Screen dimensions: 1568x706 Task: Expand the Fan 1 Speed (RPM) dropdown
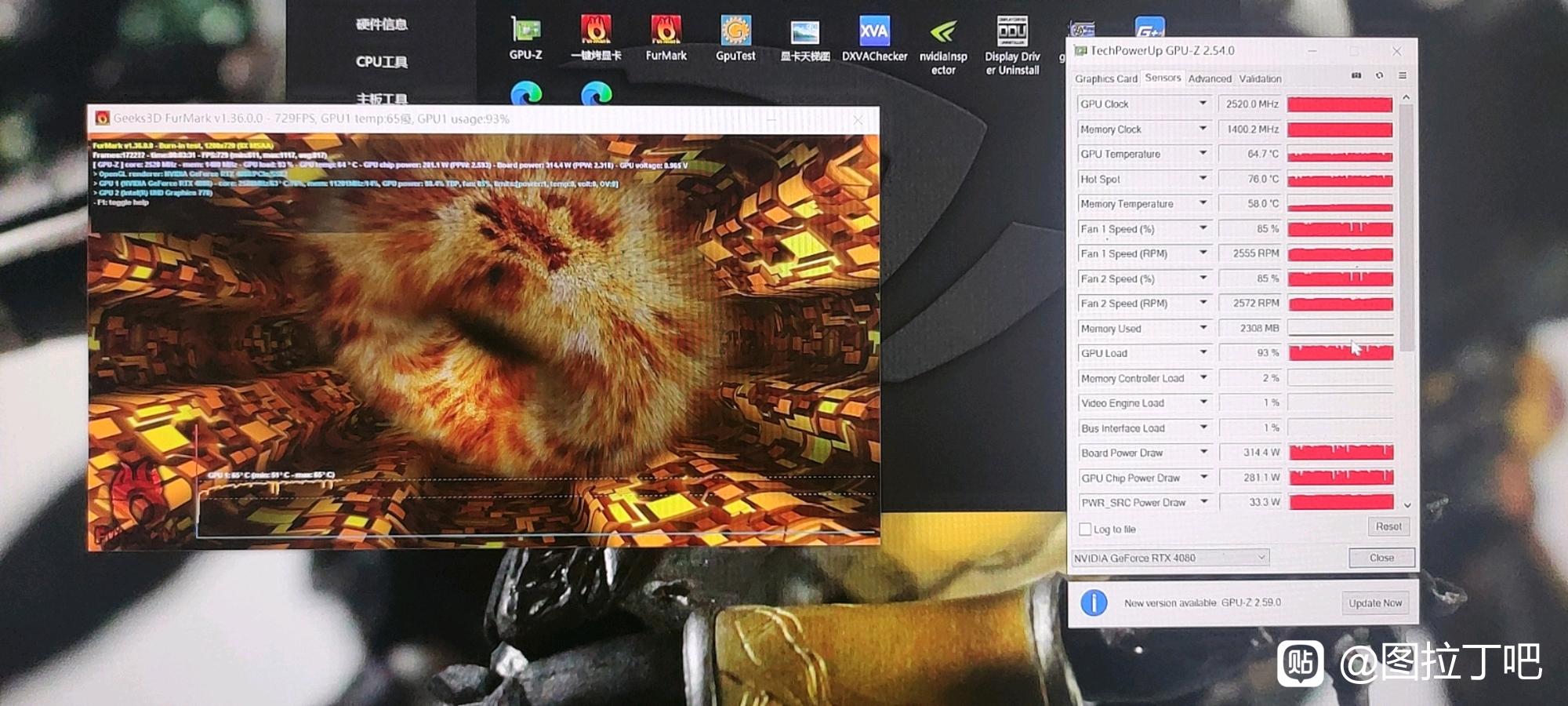coord(1203,253)
